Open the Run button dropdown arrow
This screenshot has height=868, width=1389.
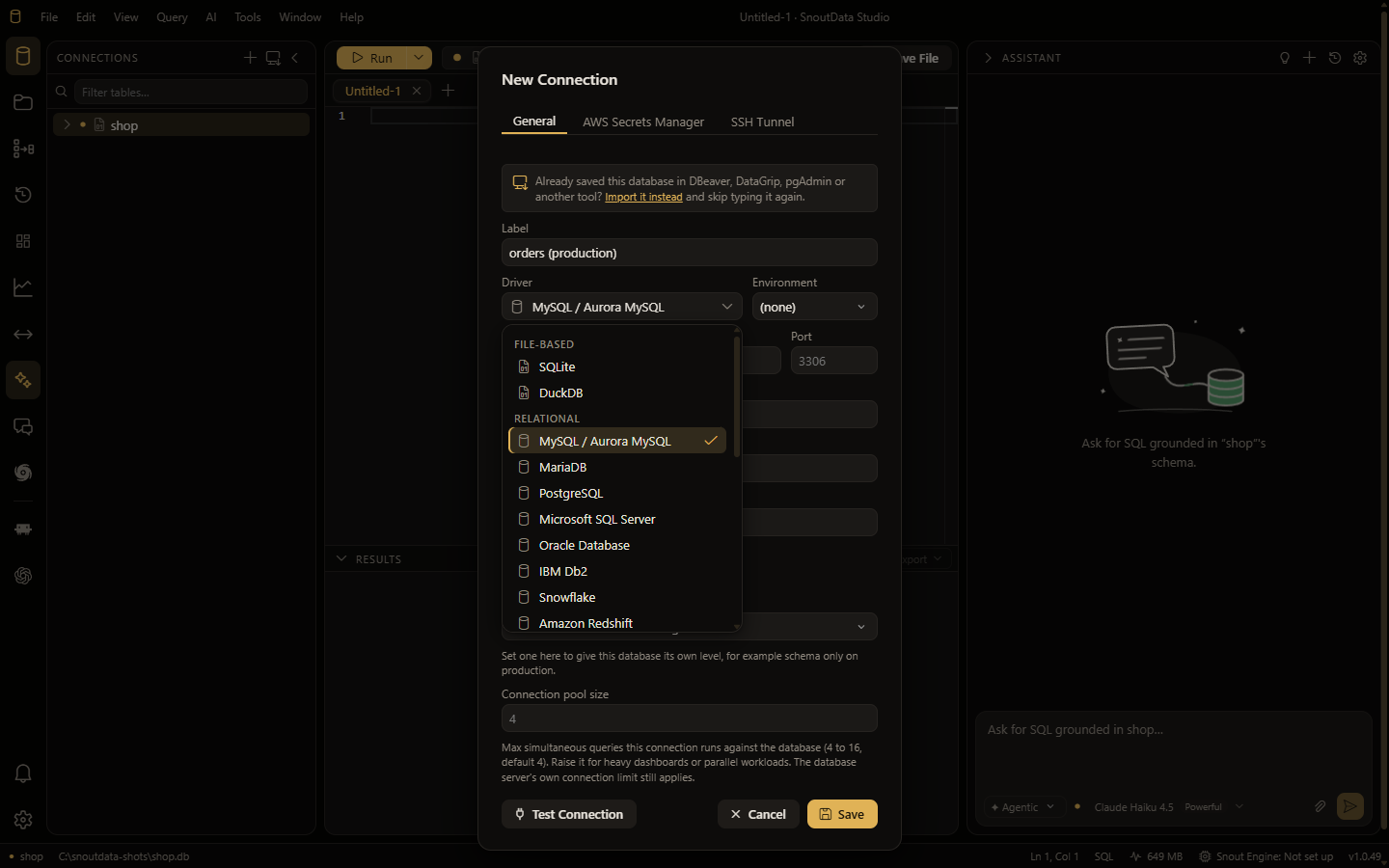[x=419, y=58]
